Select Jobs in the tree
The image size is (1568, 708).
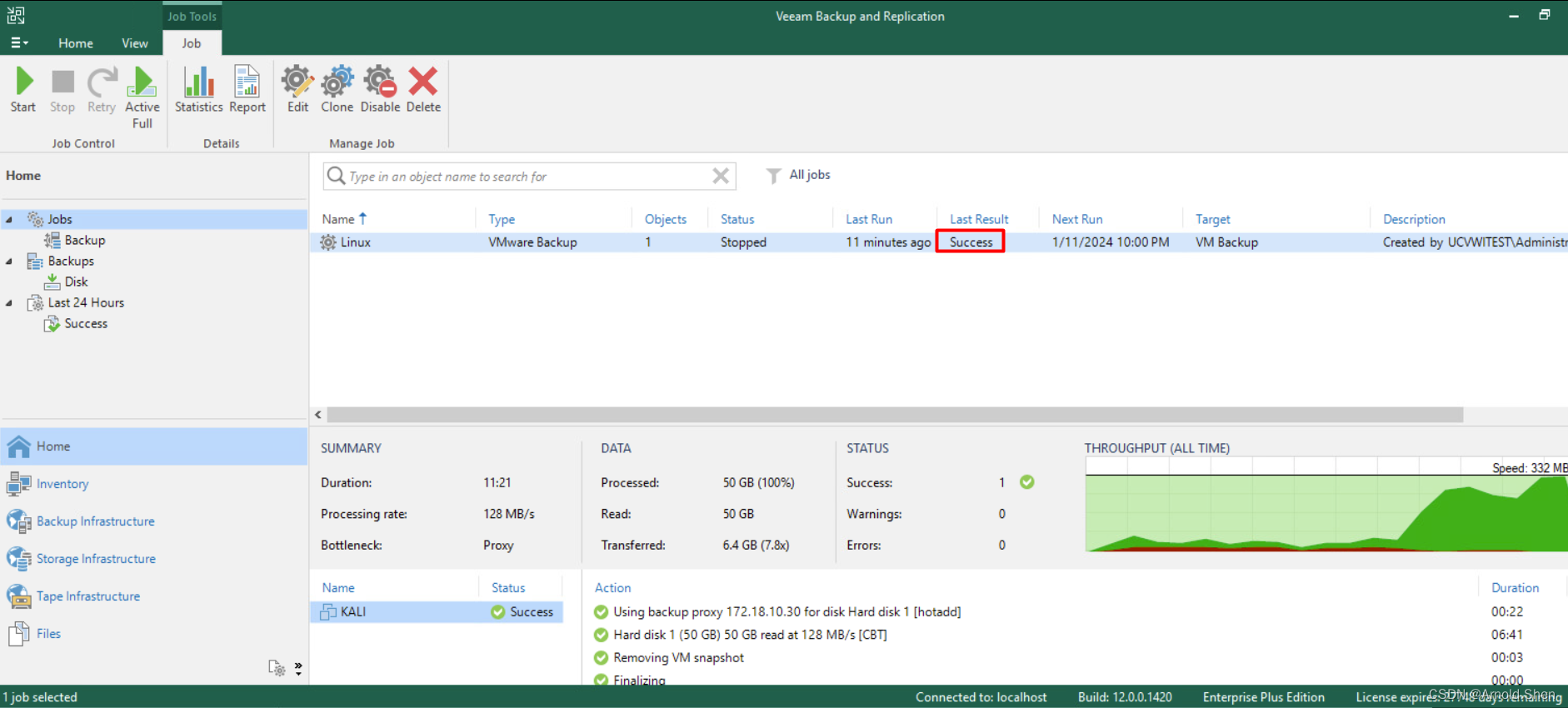[60, 219]
